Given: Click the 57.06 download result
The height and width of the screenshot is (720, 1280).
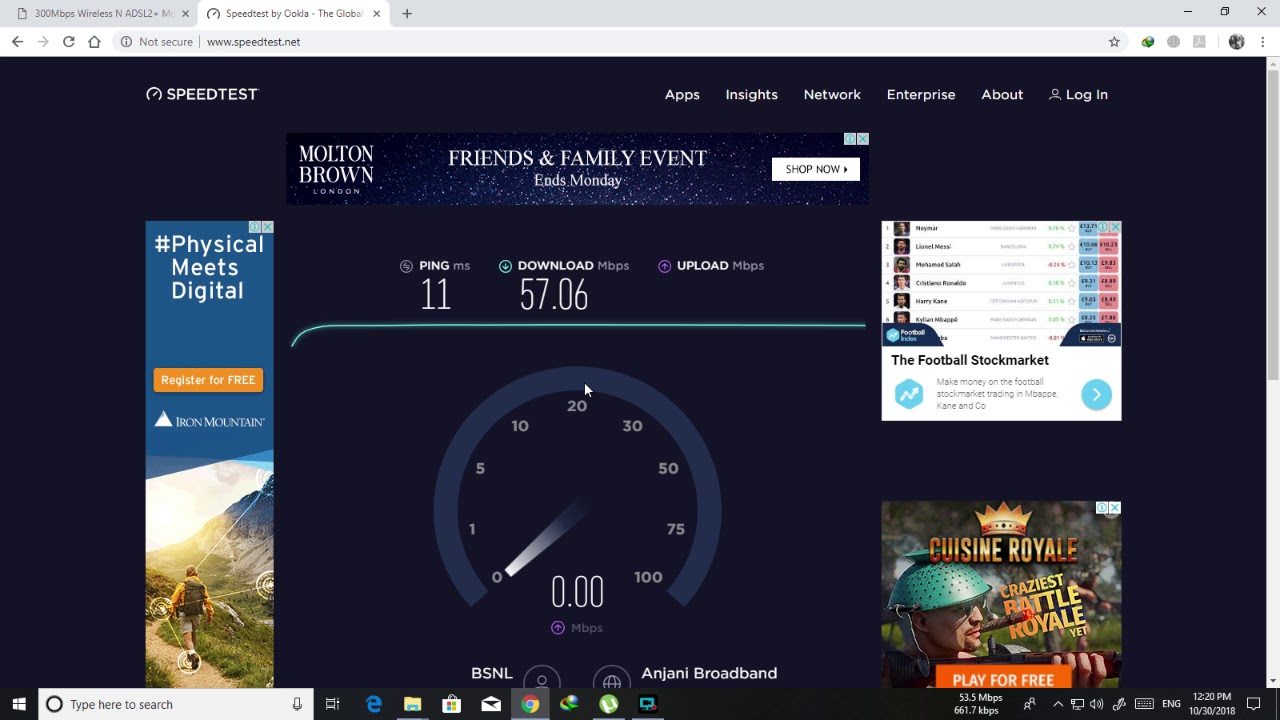Looking at the screenshot, I should tap(553, 295).
